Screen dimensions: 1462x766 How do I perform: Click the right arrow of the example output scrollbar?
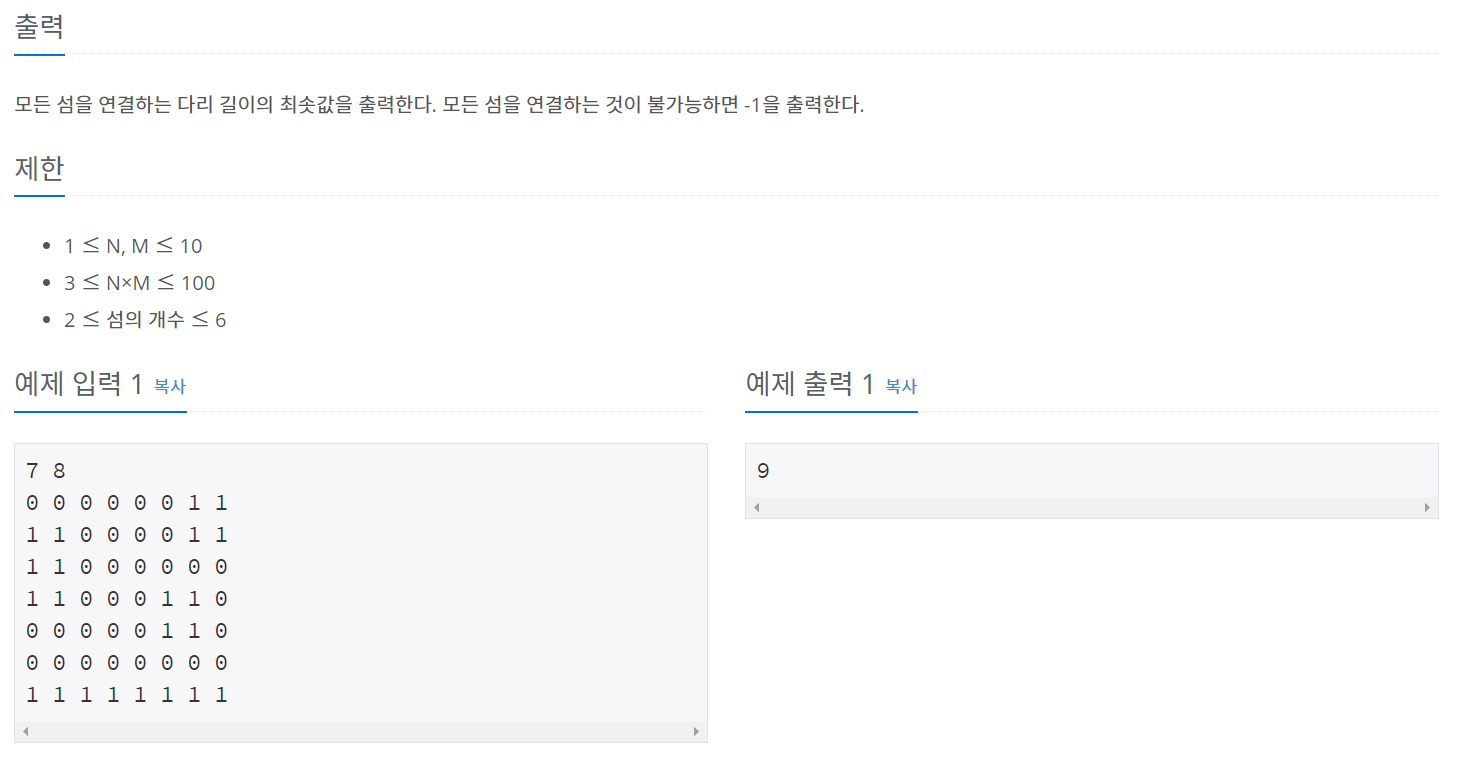click(1428, 508)
